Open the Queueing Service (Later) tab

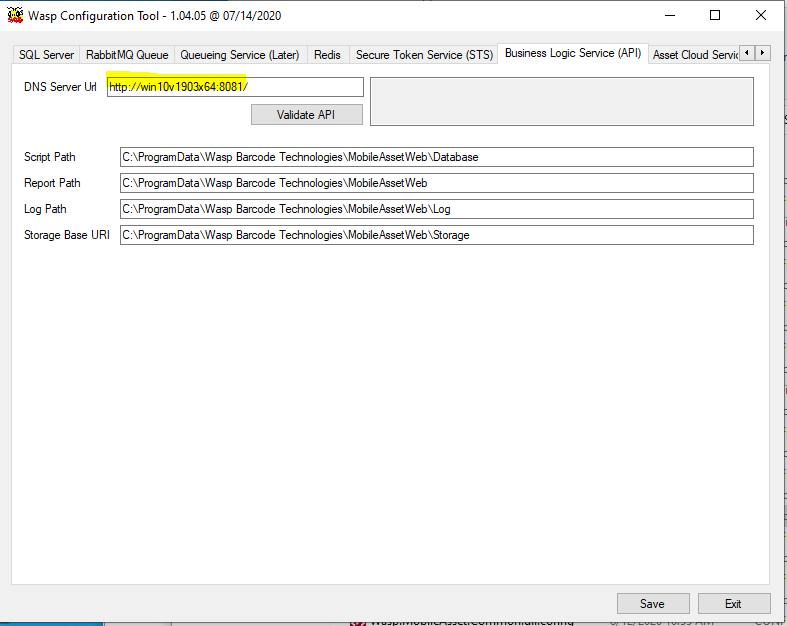[x=240, y=55]
